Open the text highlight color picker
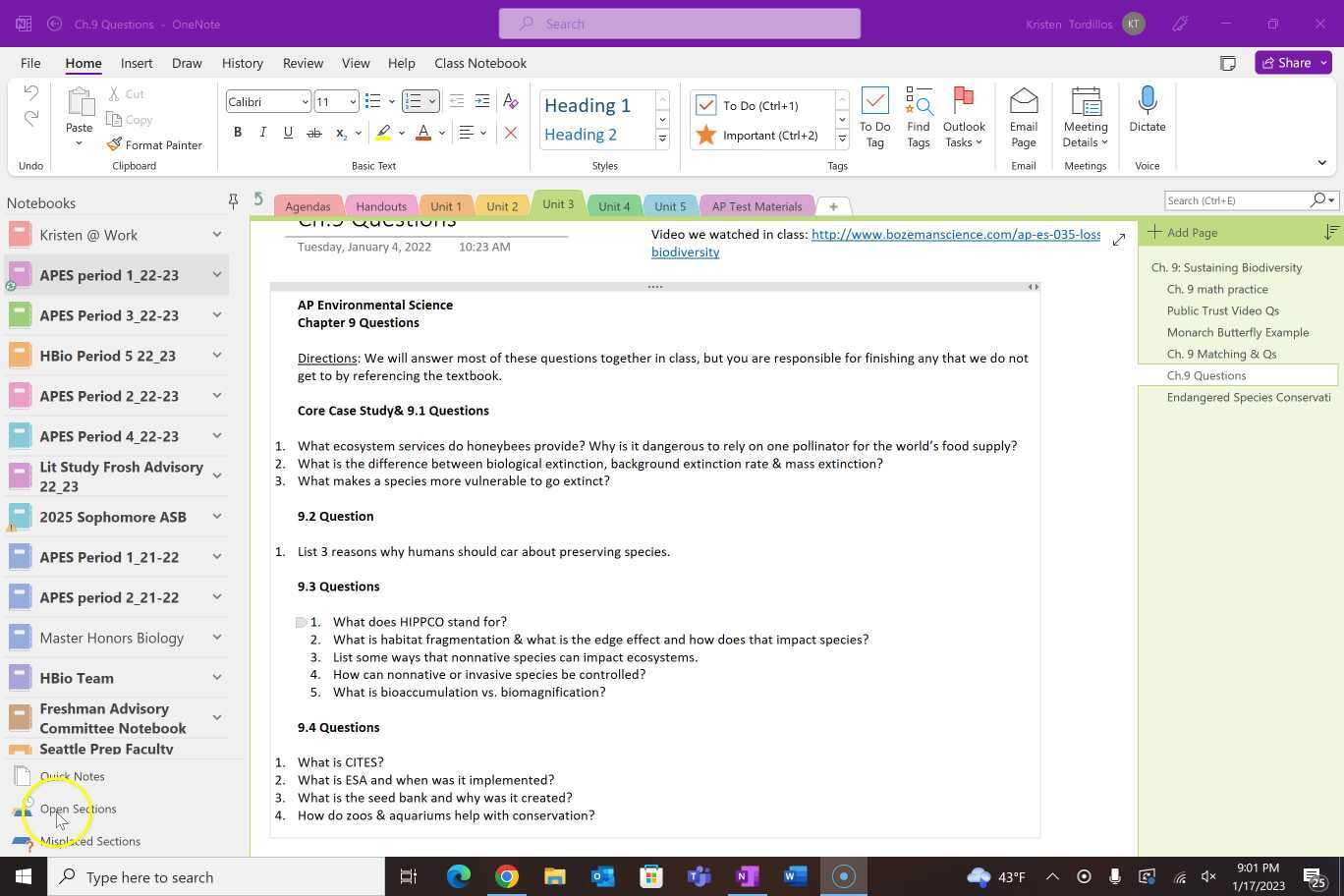This screenshot has height=896, width=1344. (401, 133)
